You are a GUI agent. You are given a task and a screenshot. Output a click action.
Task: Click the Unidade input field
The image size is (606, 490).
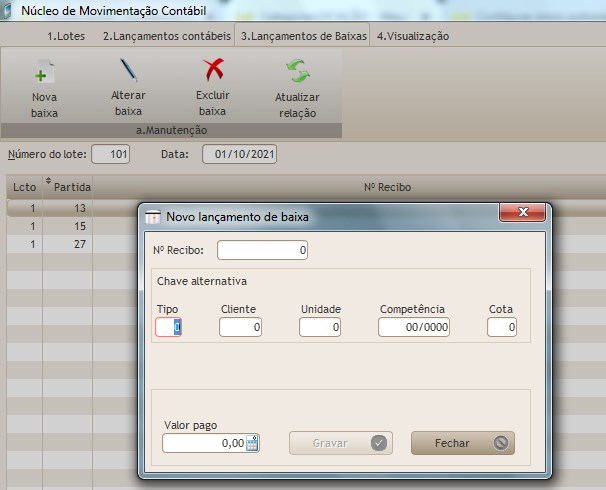tap(321, 327)
